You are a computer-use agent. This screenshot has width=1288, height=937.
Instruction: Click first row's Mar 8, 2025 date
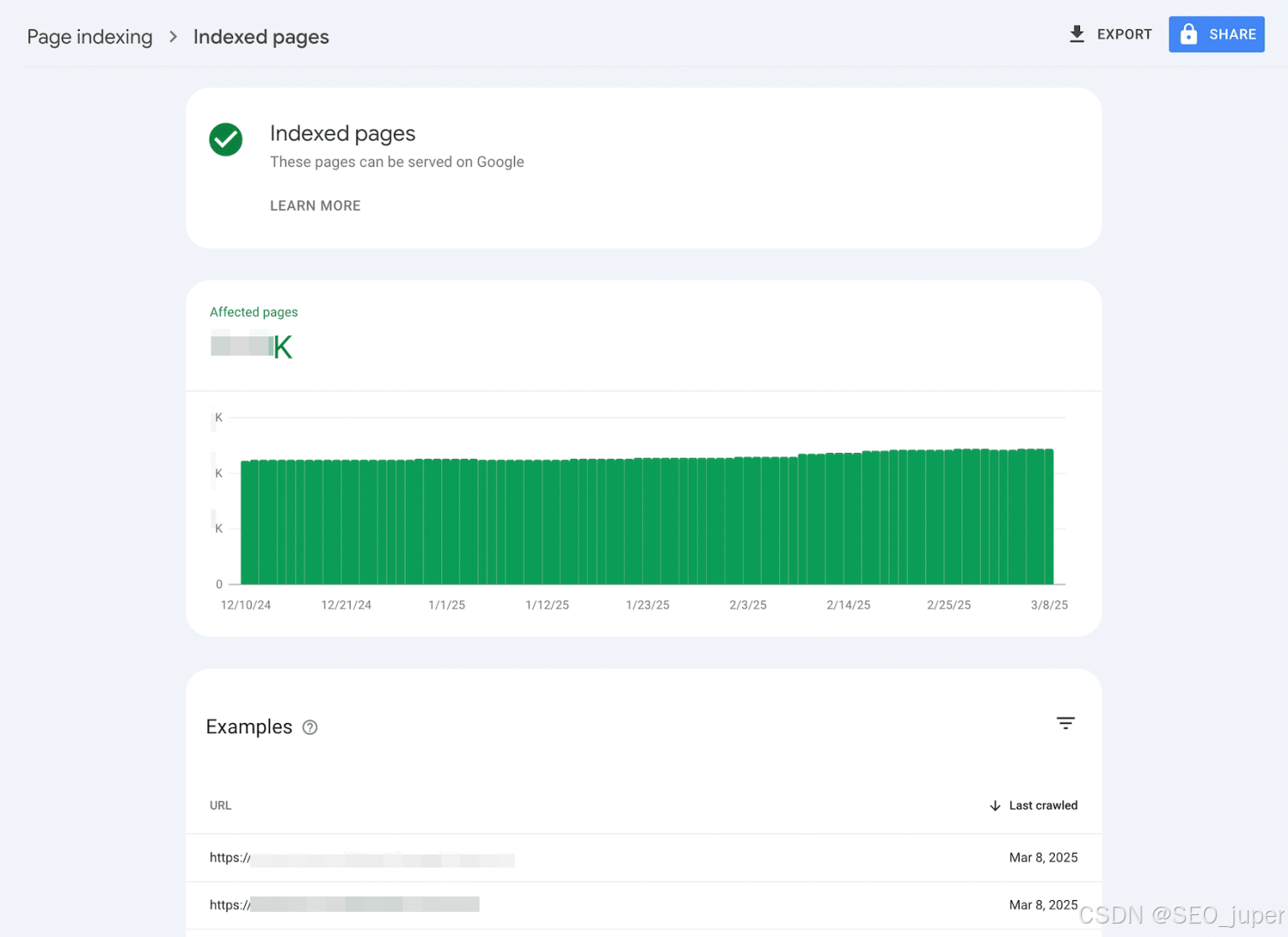pyautogui.click(x=1043, y=857)
